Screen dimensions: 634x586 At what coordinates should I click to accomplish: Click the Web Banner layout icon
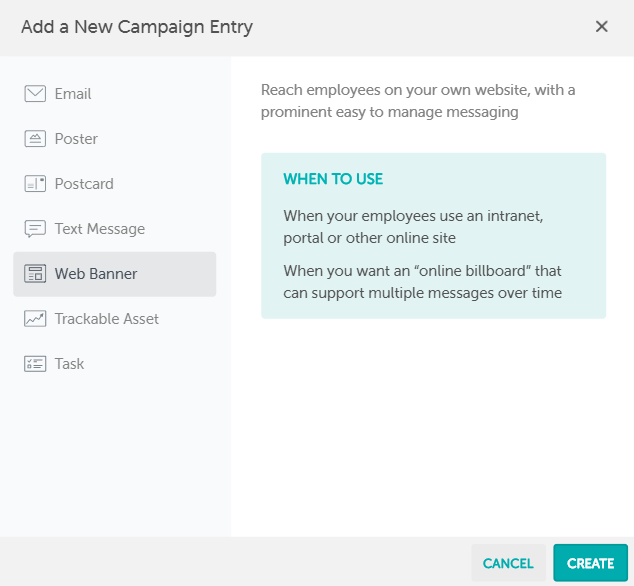[35, 274]
